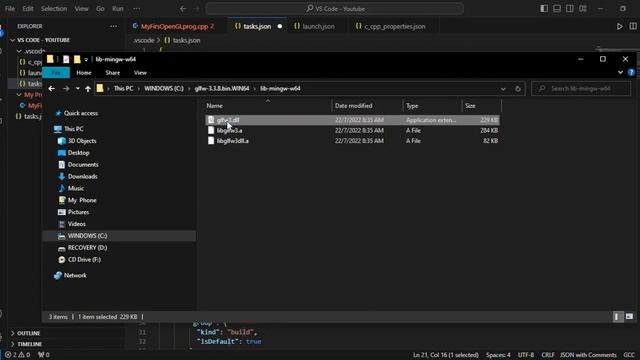Click errors and warnings status bar indicator
Screen dimensions: 640x360
tap(17, 355)
